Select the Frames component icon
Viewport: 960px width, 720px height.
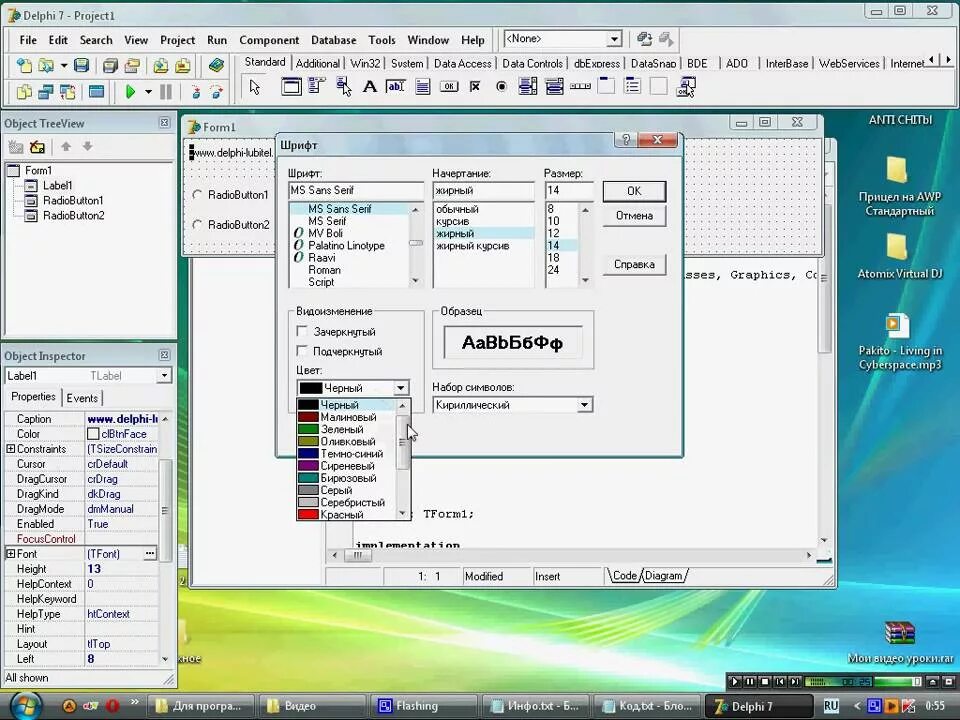[x=291, y=87]
